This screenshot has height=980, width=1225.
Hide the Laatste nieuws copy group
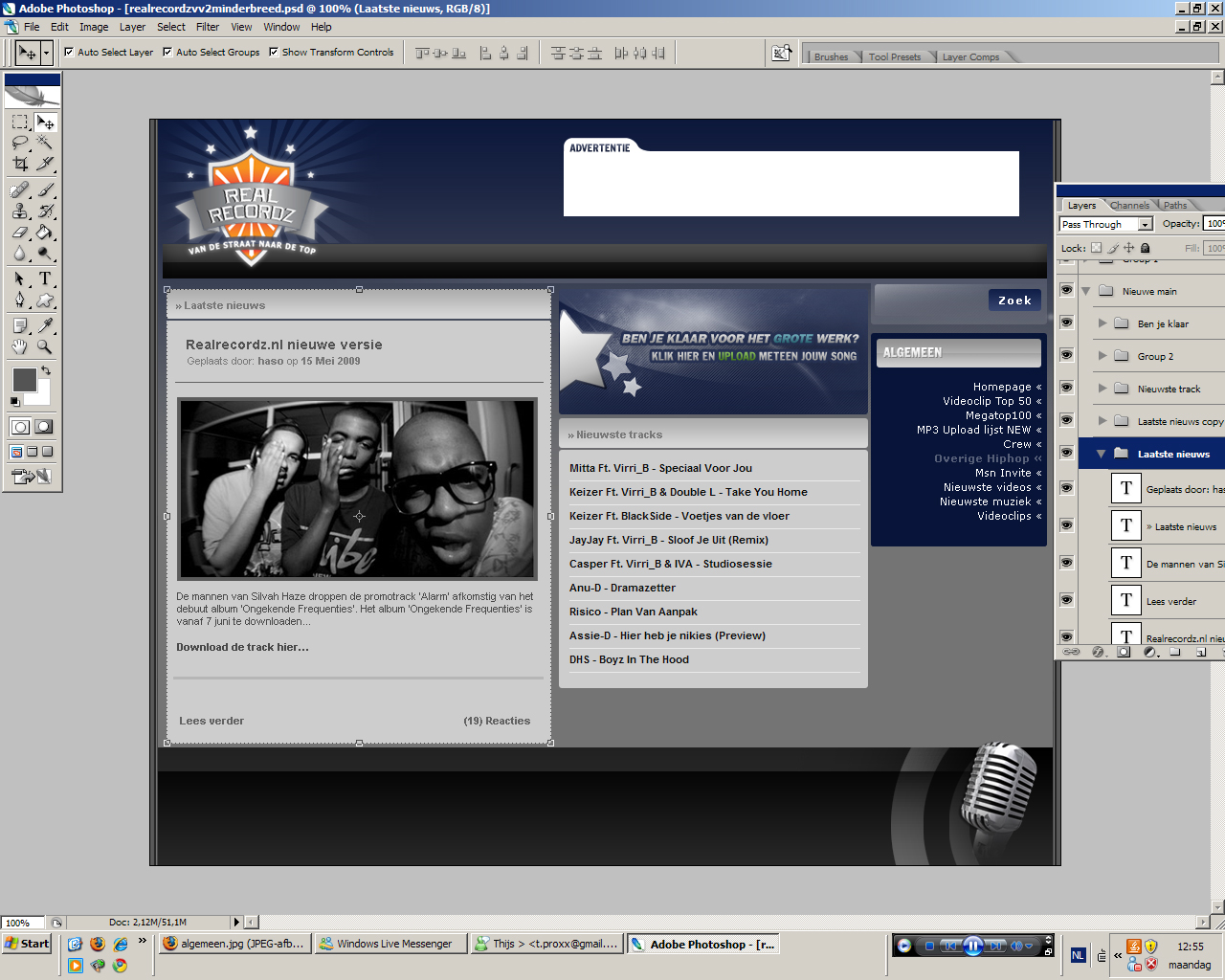click(1067, 420)
